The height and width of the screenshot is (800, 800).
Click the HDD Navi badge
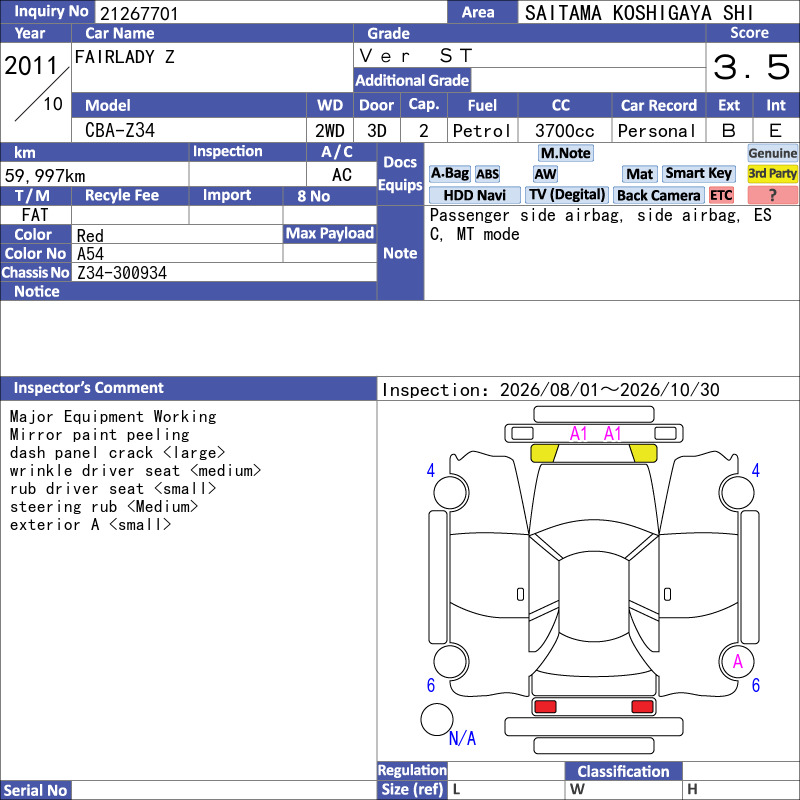pyautogui.click(x=474, y=195)
